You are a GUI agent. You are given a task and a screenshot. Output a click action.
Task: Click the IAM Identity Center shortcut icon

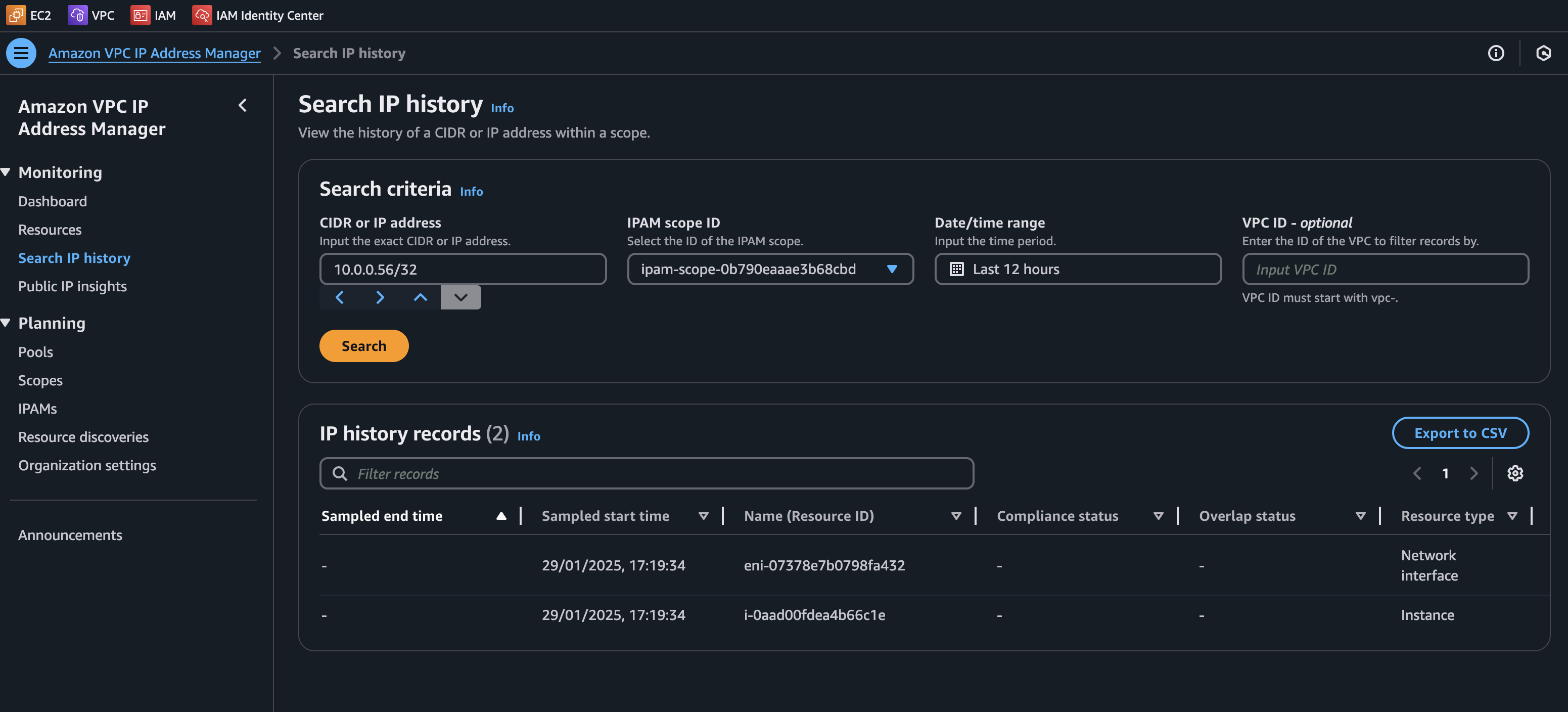[x=202, y=15]
